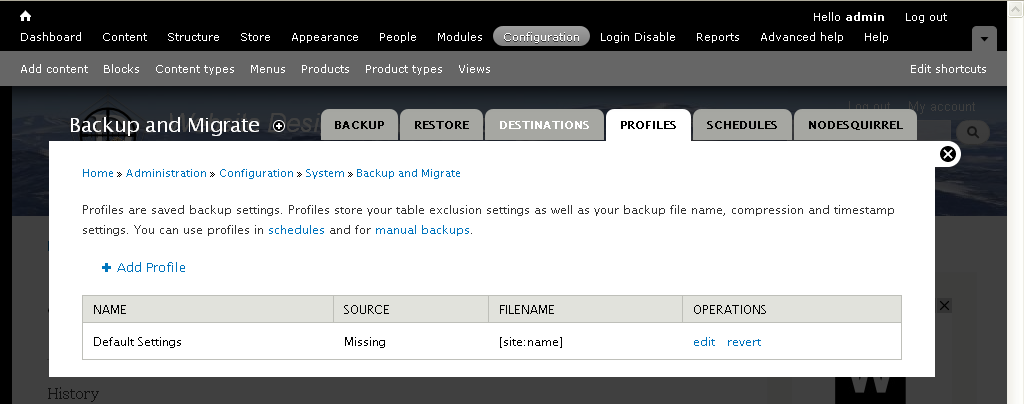This screenshot has width=1024, height=404.
Task: Click the Add Profile link
Action: coord(151,268)
